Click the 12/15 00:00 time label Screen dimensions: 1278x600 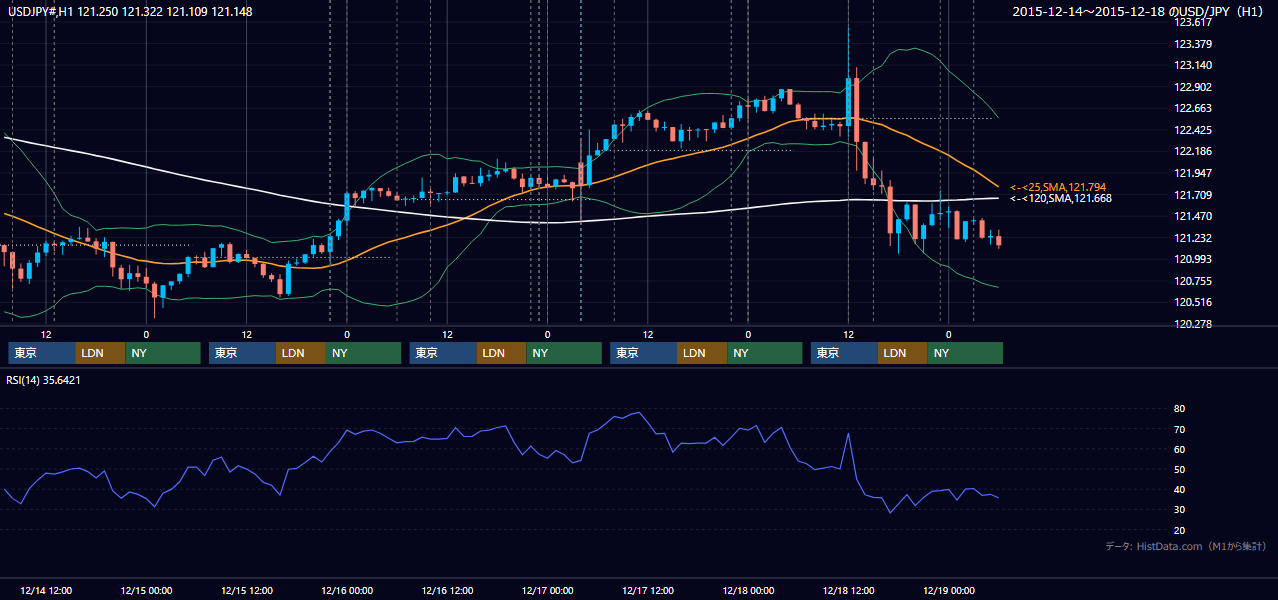pyautogui.click(x=146, y=590)
